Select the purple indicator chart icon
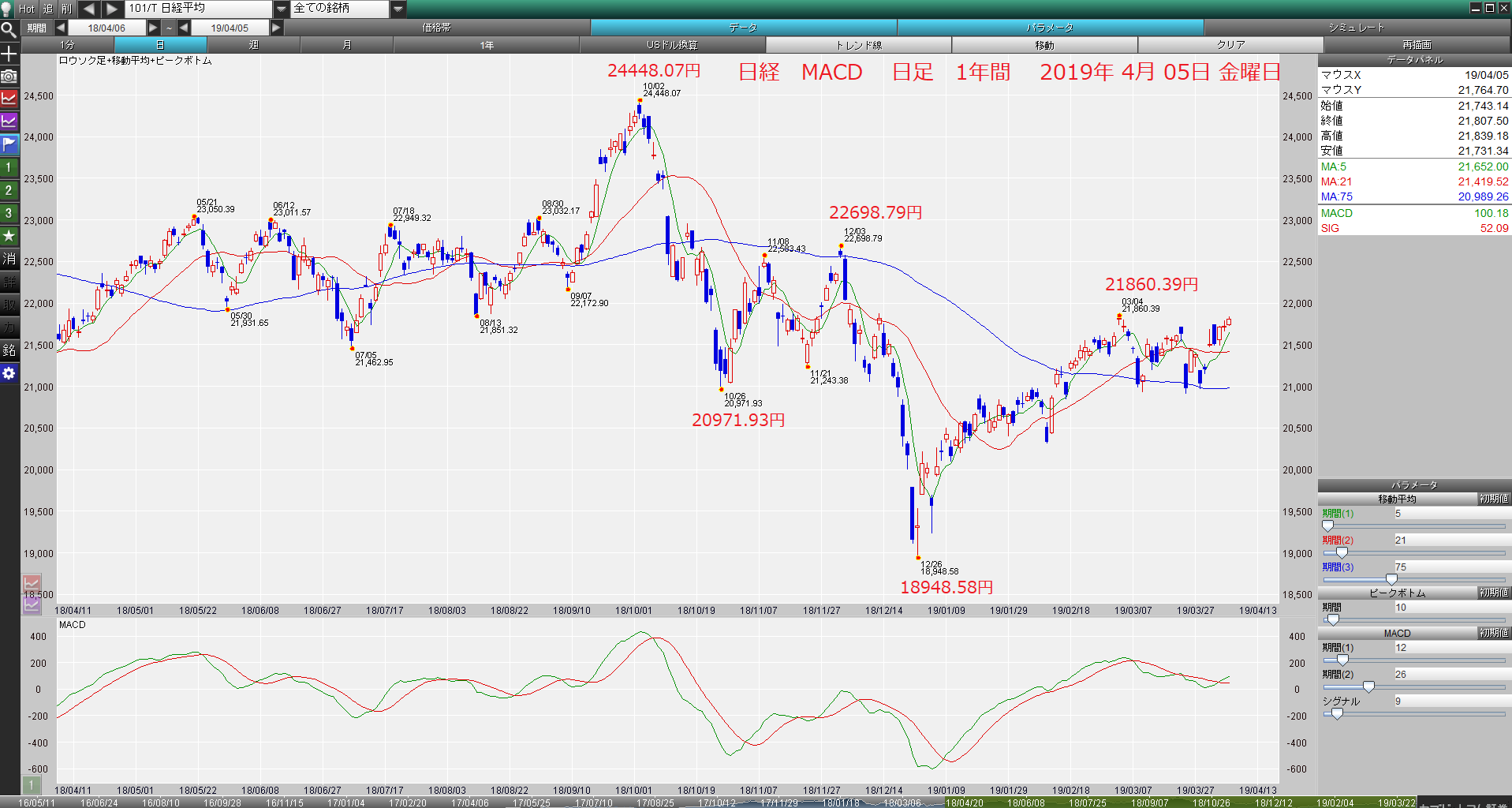Viewport: 1512px width, 808px height. point(9,122)
